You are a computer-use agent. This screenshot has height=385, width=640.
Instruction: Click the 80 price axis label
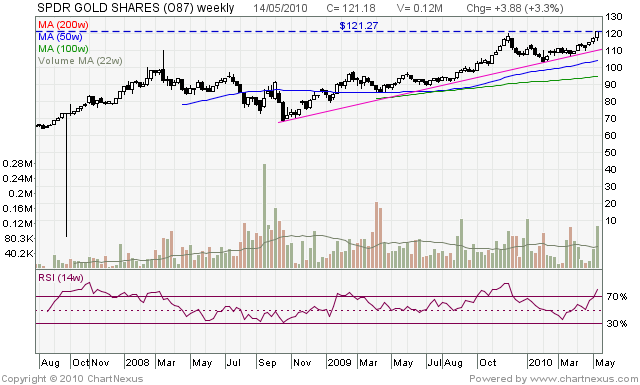coord(611,102)
